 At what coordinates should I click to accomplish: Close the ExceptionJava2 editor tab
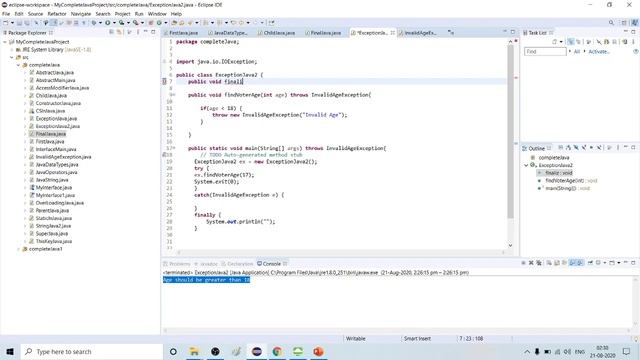[x=393, y=33]
